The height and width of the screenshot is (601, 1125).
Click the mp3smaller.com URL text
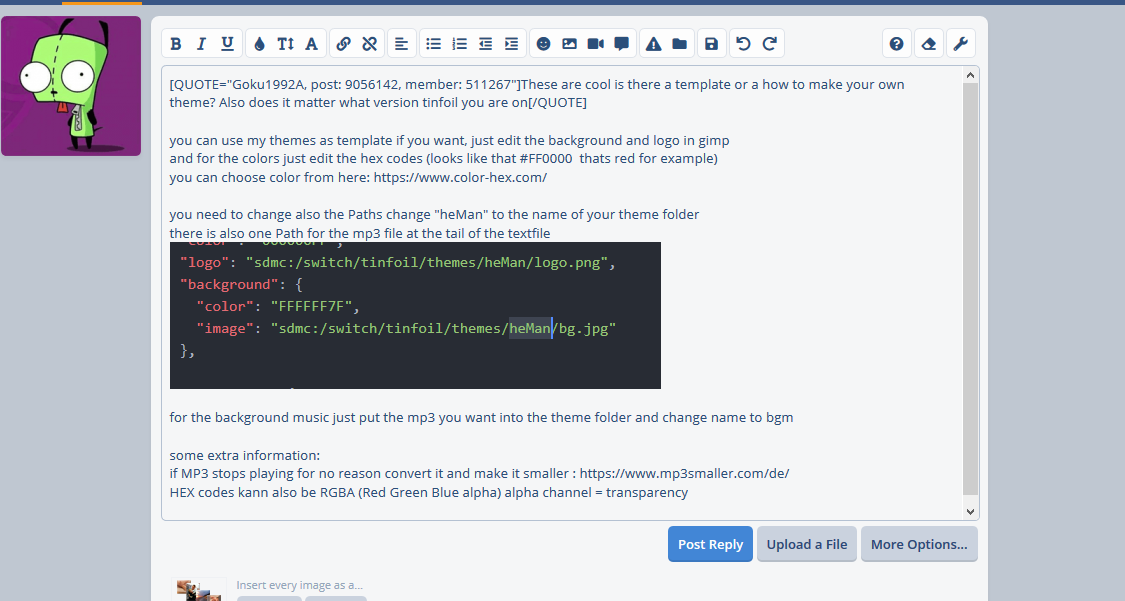[684, 473]
